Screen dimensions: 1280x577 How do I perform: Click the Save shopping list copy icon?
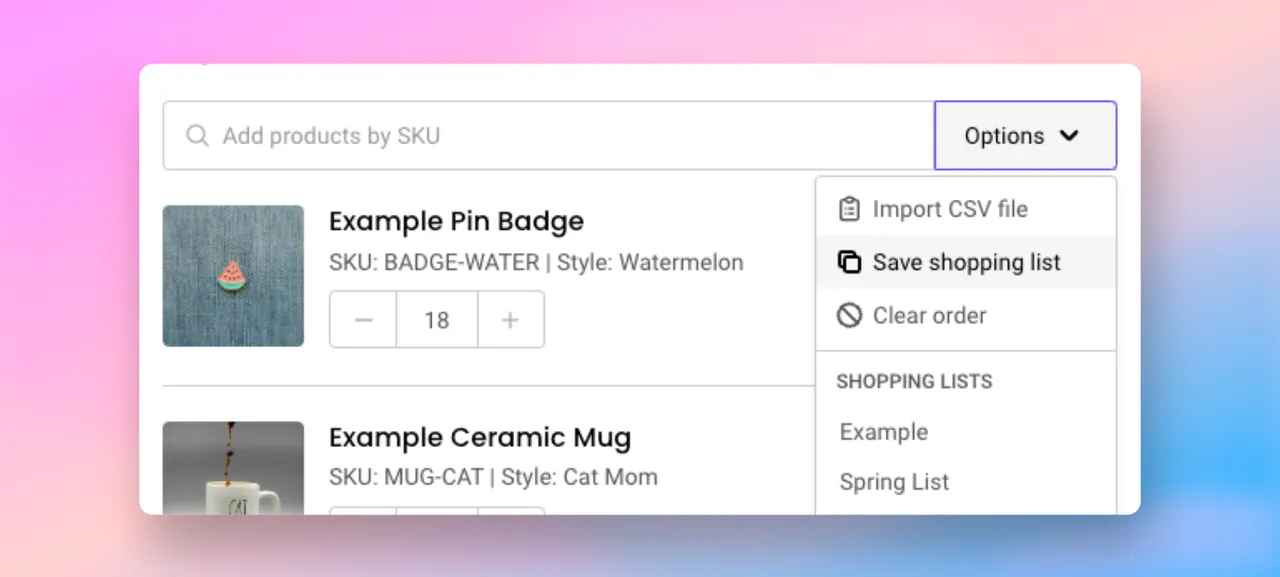(x=849, y=261)
